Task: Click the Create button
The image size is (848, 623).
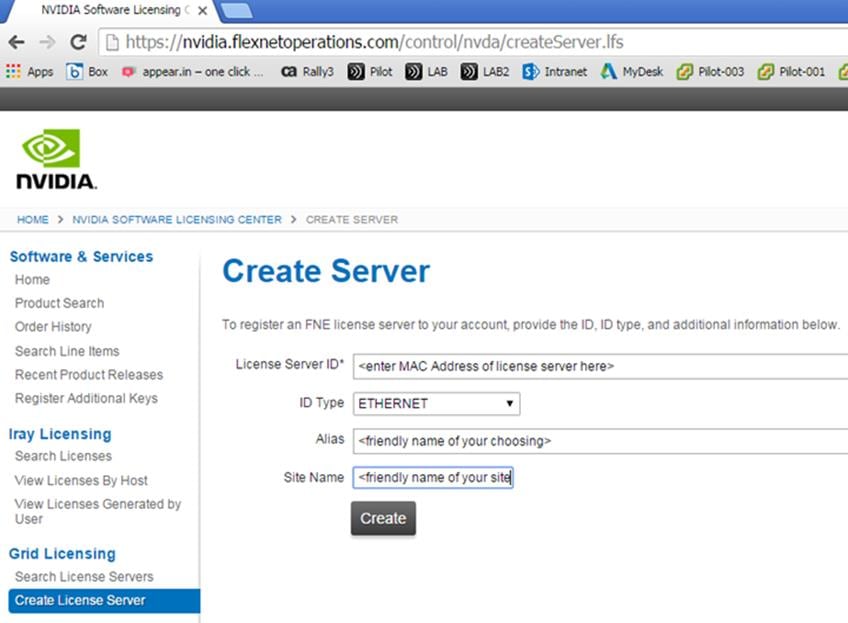Action: [383, 518]
